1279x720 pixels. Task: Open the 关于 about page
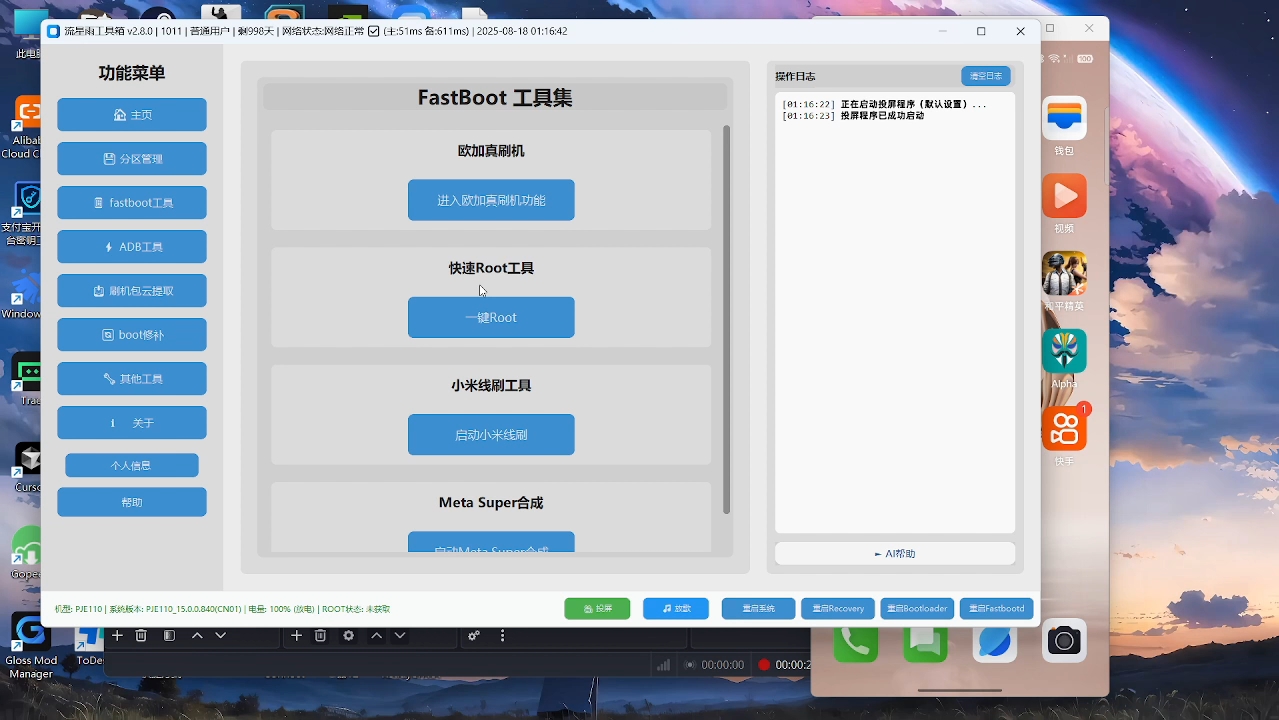coord(132,423)
